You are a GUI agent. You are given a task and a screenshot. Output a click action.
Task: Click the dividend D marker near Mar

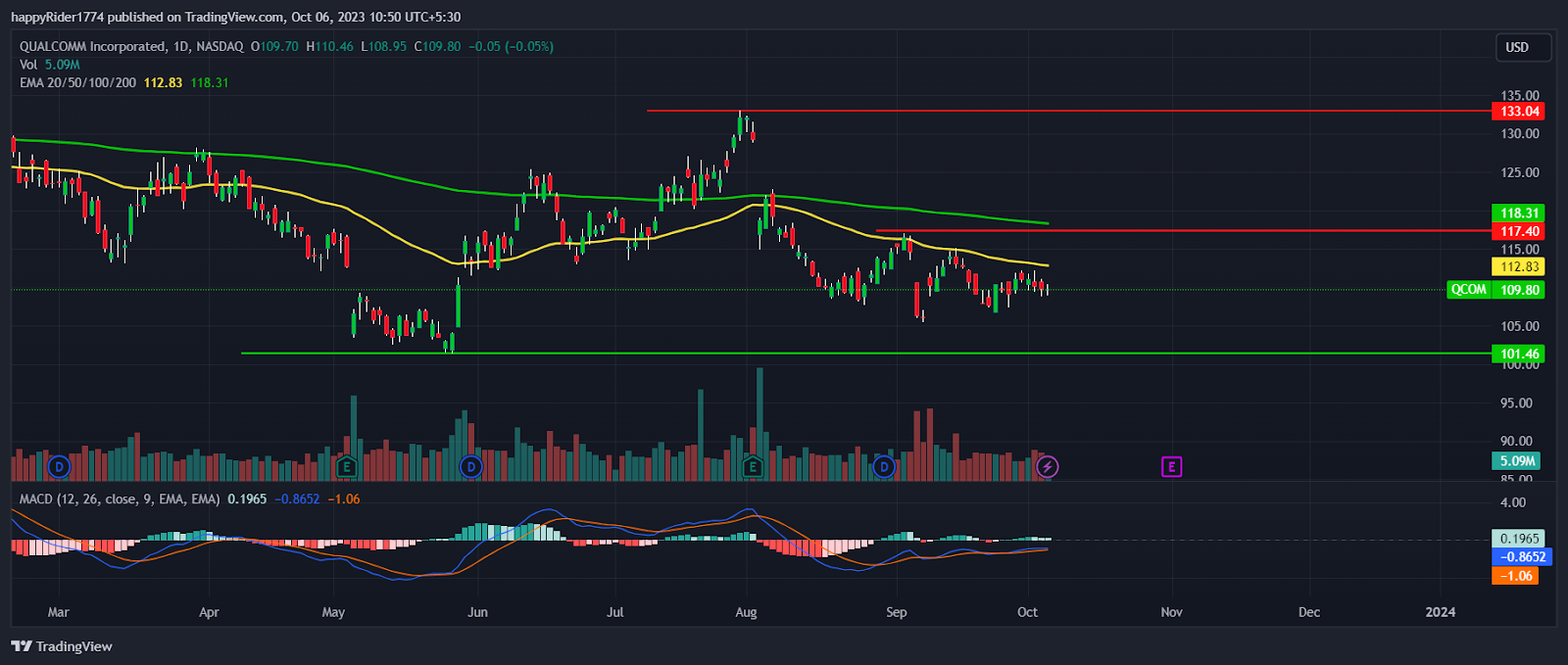click(60, 467)
